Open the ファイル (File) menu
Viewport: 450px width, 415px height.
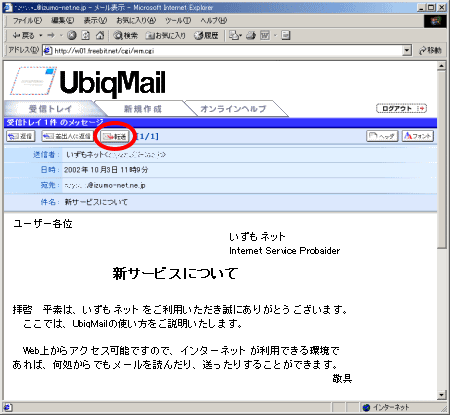(27, 21)
